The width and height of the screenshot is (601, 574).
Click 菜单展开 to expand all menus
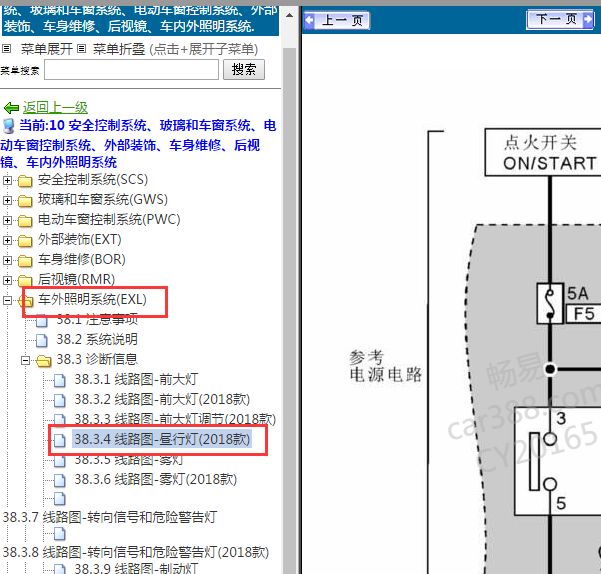(x=46, y=49)
